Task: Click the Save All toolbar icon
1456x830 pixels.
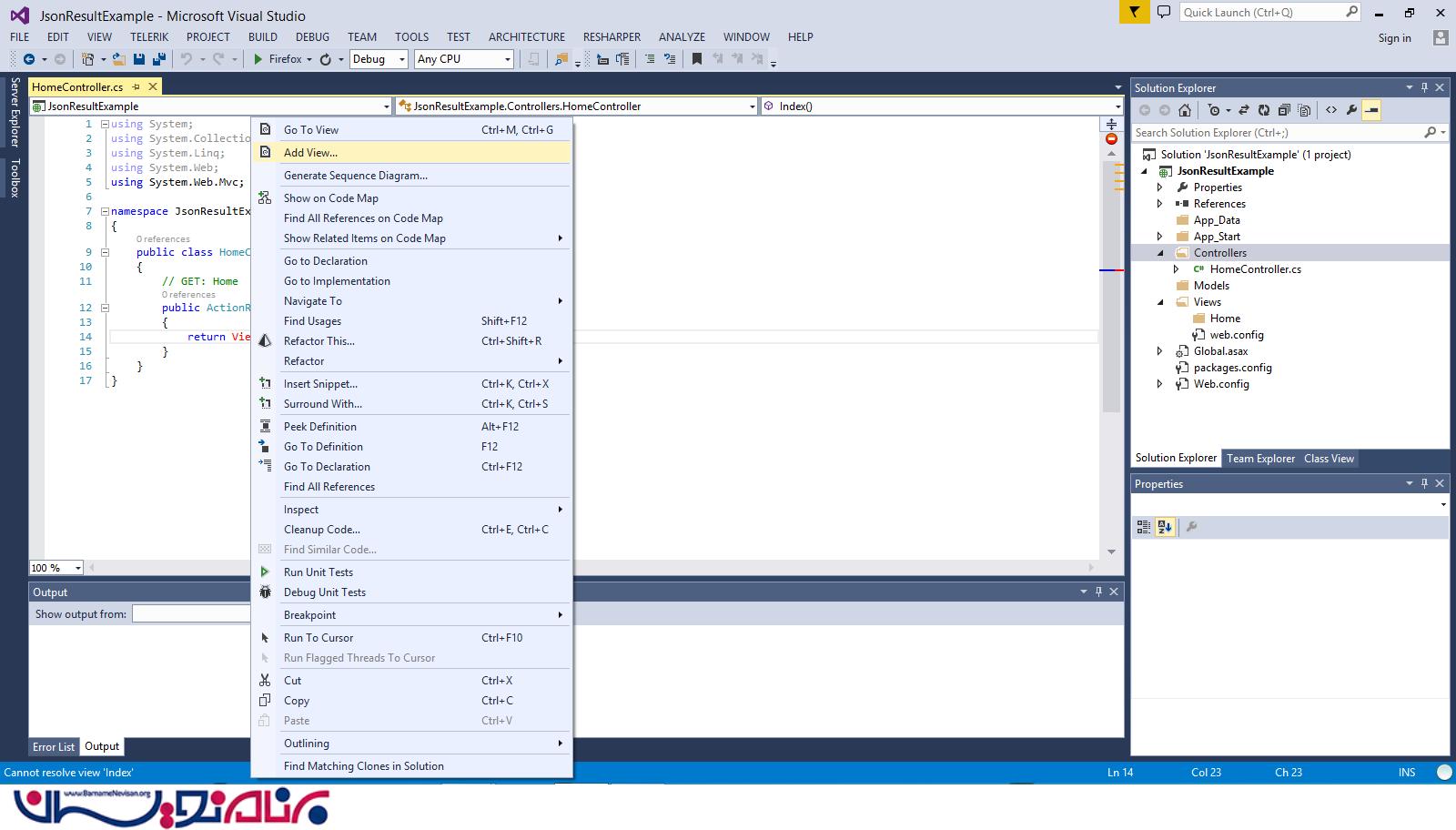Action: click(x=159, y=59)
